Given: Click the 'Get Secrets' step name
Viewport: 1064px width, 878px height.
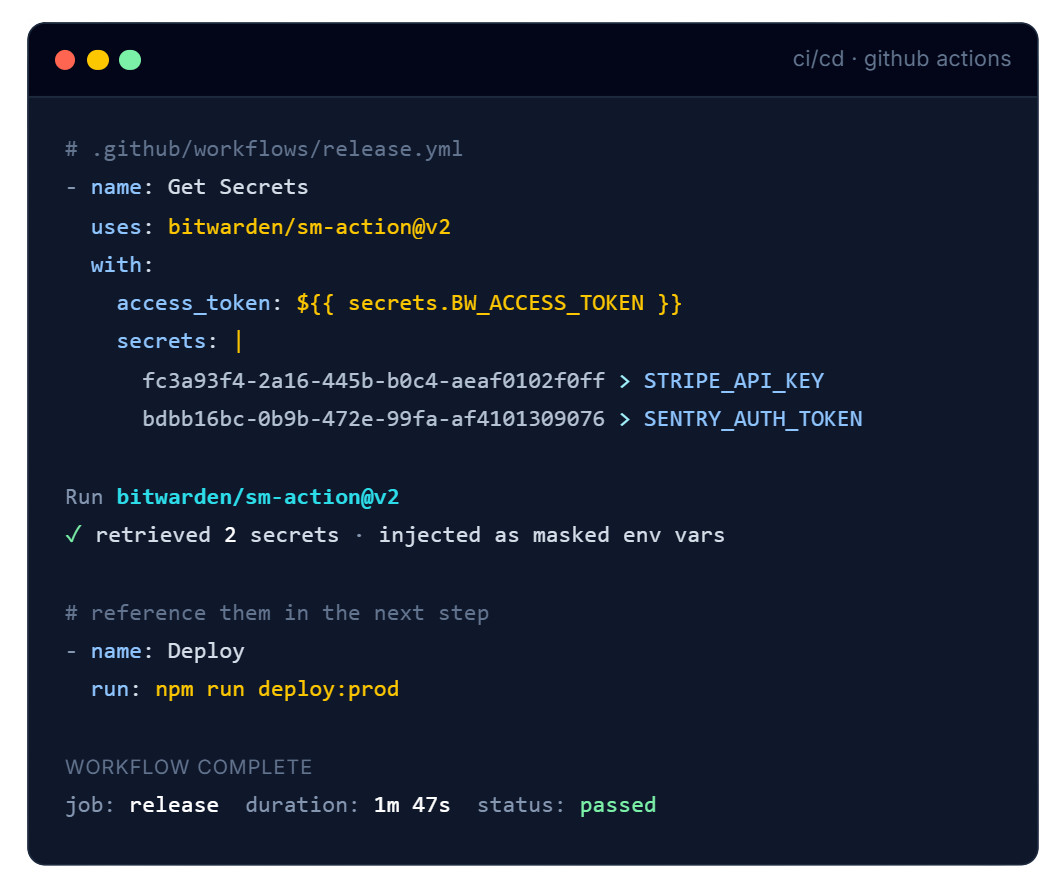Looking at the screenshot, I should point(238,187).
